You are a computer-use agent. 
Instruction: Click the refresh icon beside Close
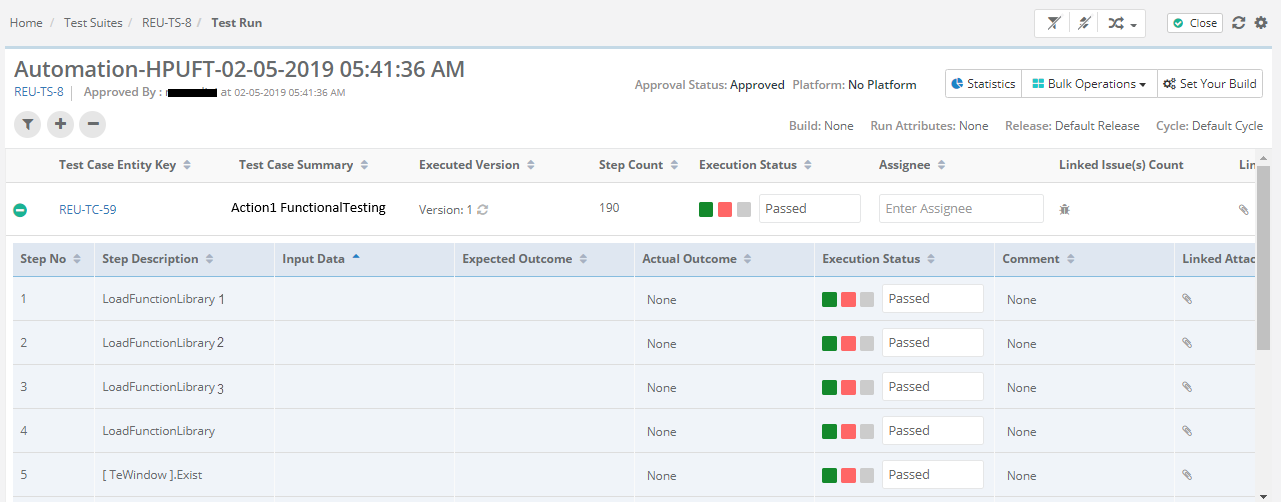click(1238, 23)
